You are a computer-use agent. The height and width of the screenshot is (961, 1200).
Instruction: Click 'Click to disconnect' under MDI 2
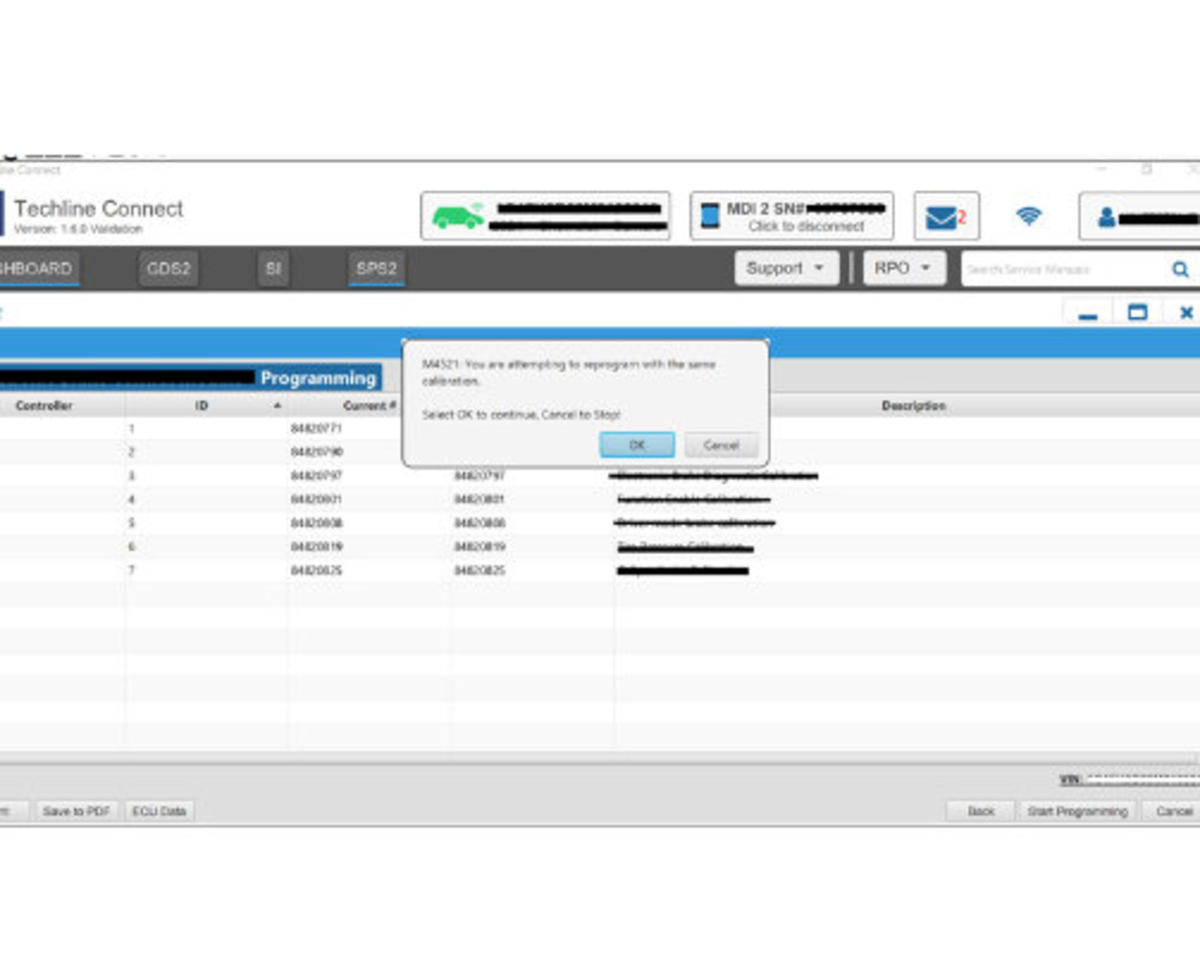[806, 227]
